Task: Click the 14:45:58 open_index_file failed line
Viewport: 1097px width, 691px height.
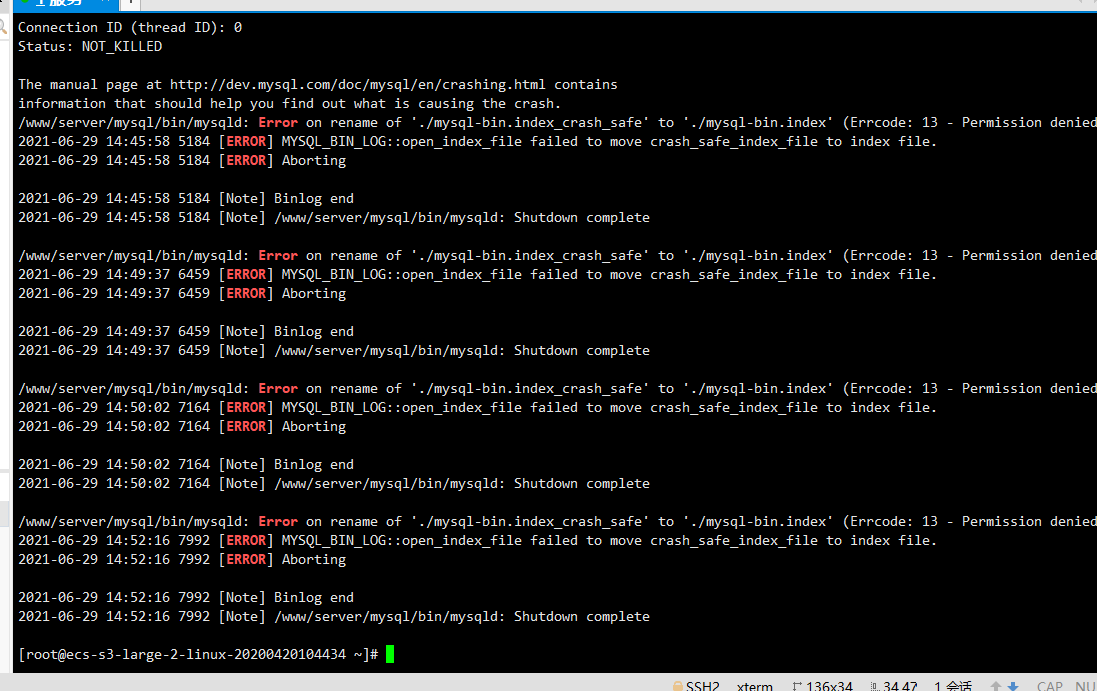Action: point(477,141)
